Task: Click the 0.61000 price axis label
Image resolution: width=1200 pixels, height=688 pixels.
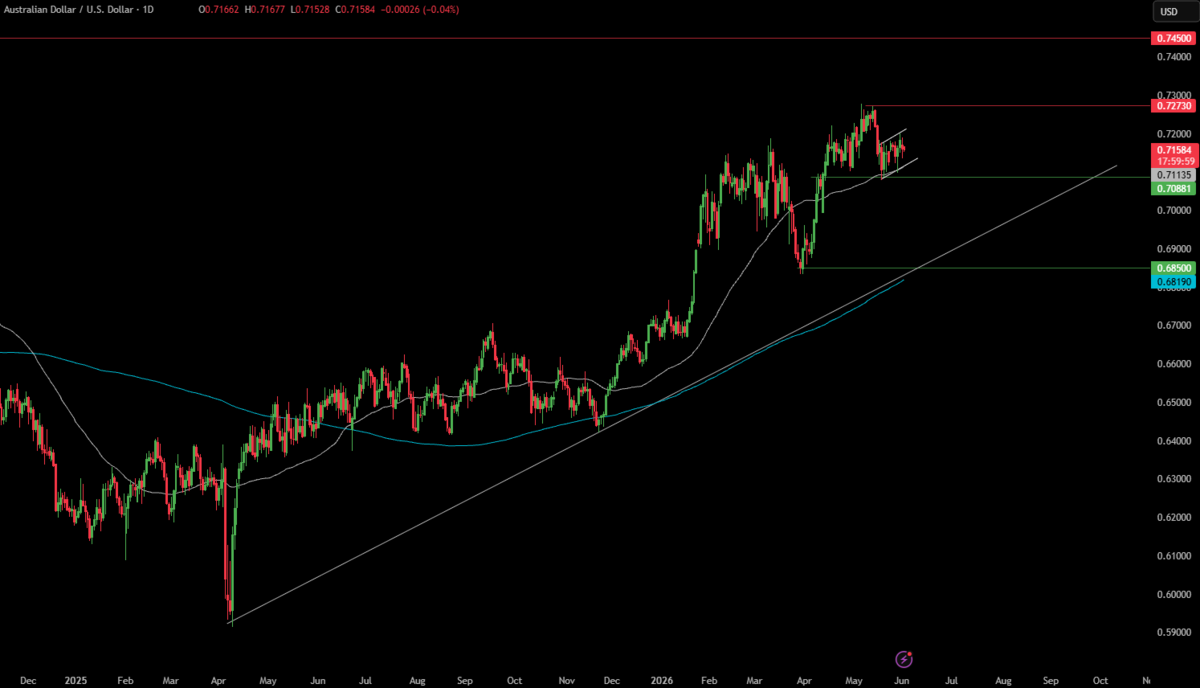Action: click(1174, 556)
